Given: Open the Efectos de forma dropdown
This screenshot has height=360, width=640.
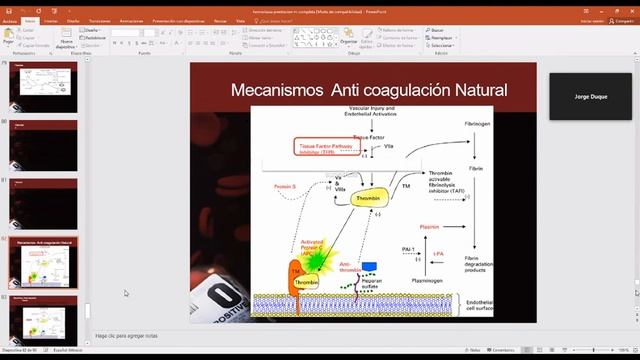Looking at the screenshot, I should [x=396, y=45].
